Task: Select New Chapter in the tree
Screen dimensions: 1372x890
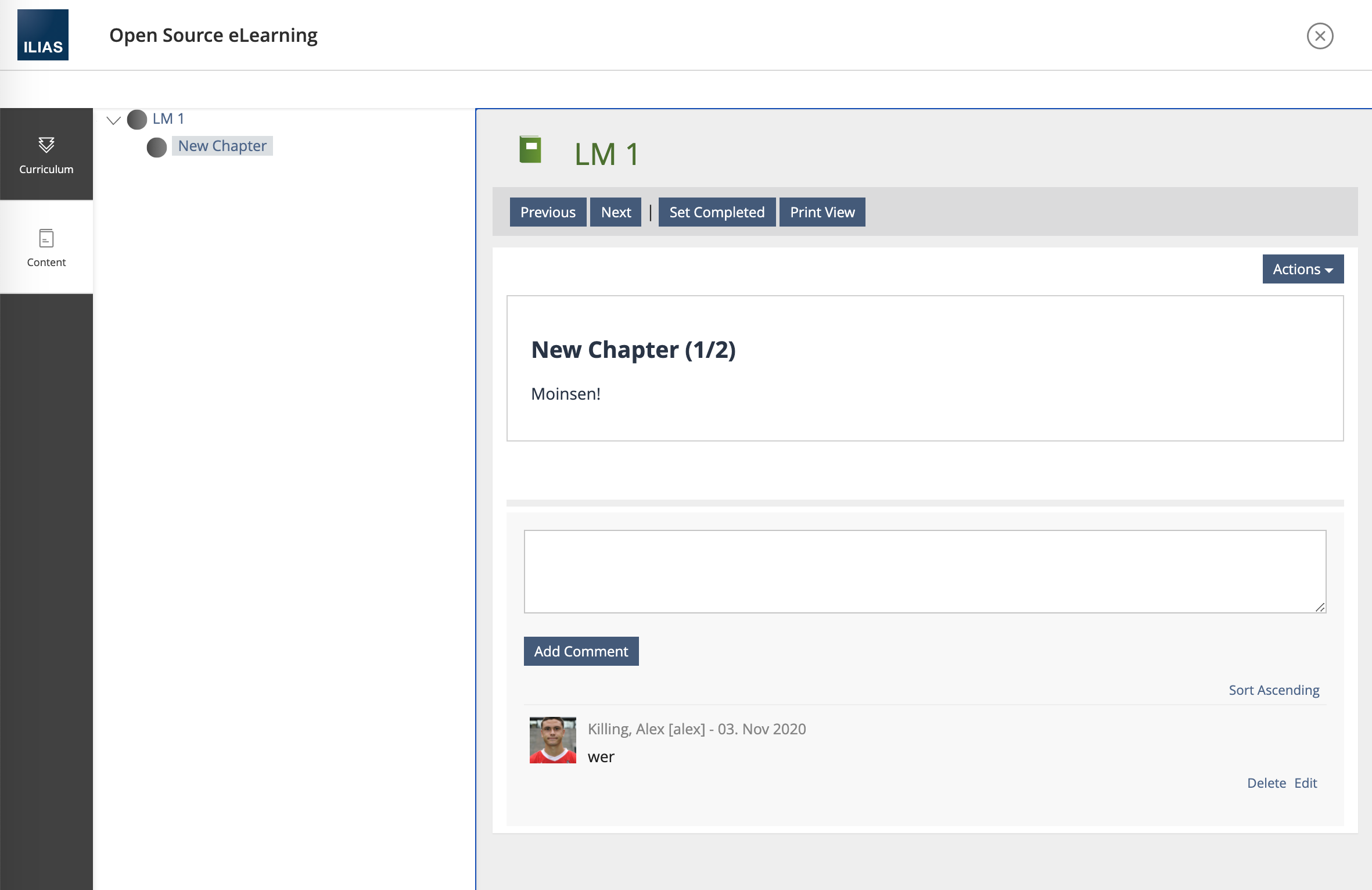Action: (222, 146)
